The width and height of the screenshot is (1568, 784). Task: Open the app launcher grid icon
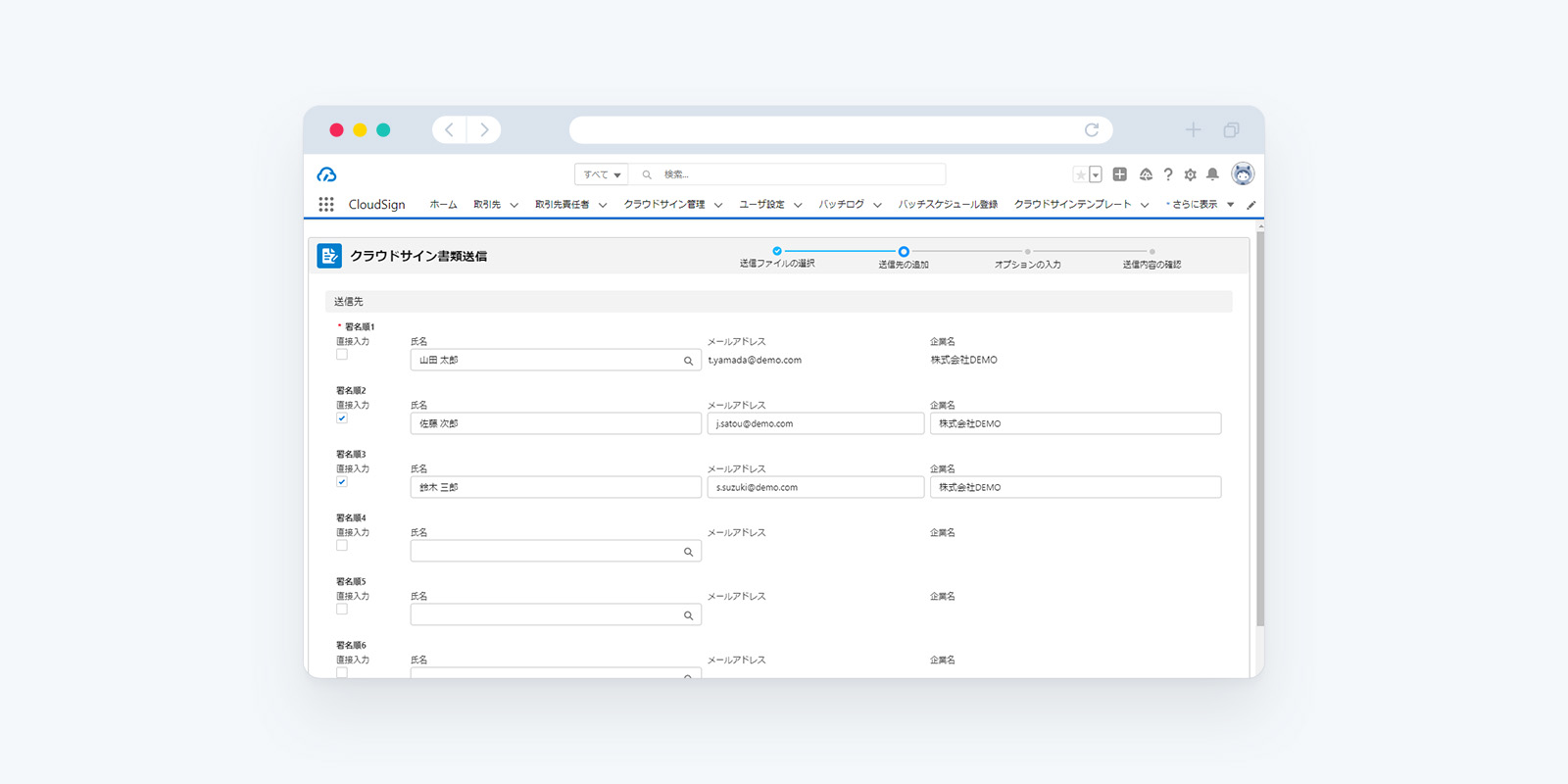click(x=326, y=204)
